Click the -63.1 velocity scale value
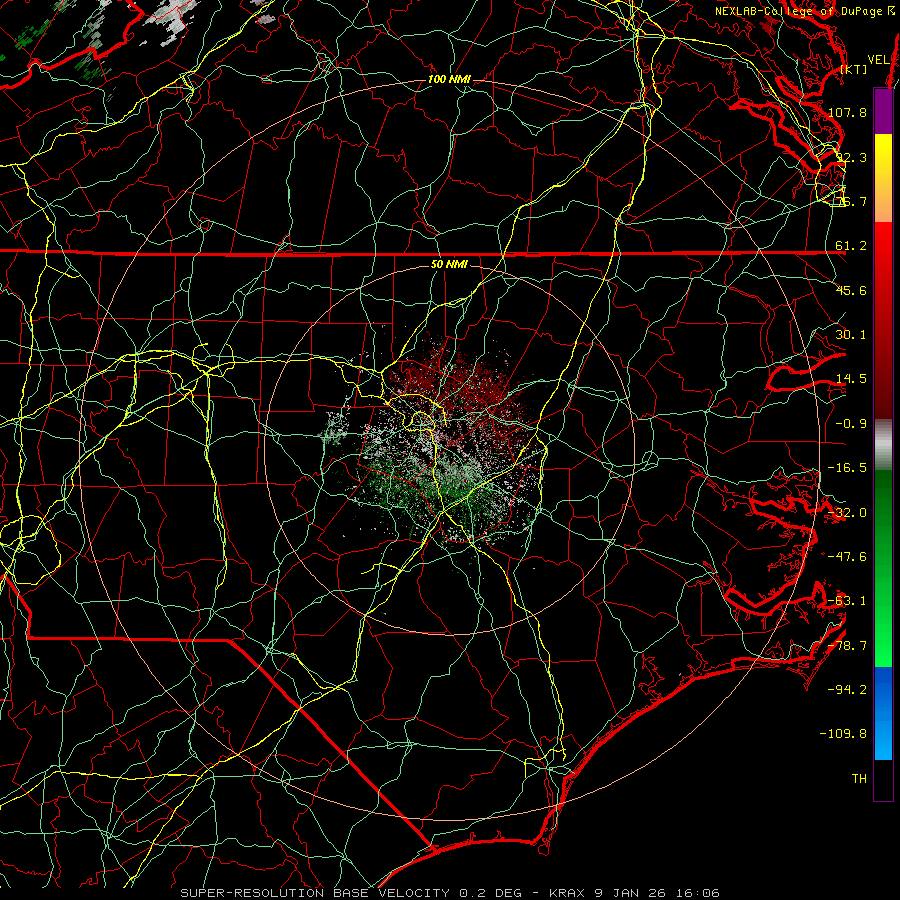Viewport: 900px width, 900px height. (x=847, y=601)
